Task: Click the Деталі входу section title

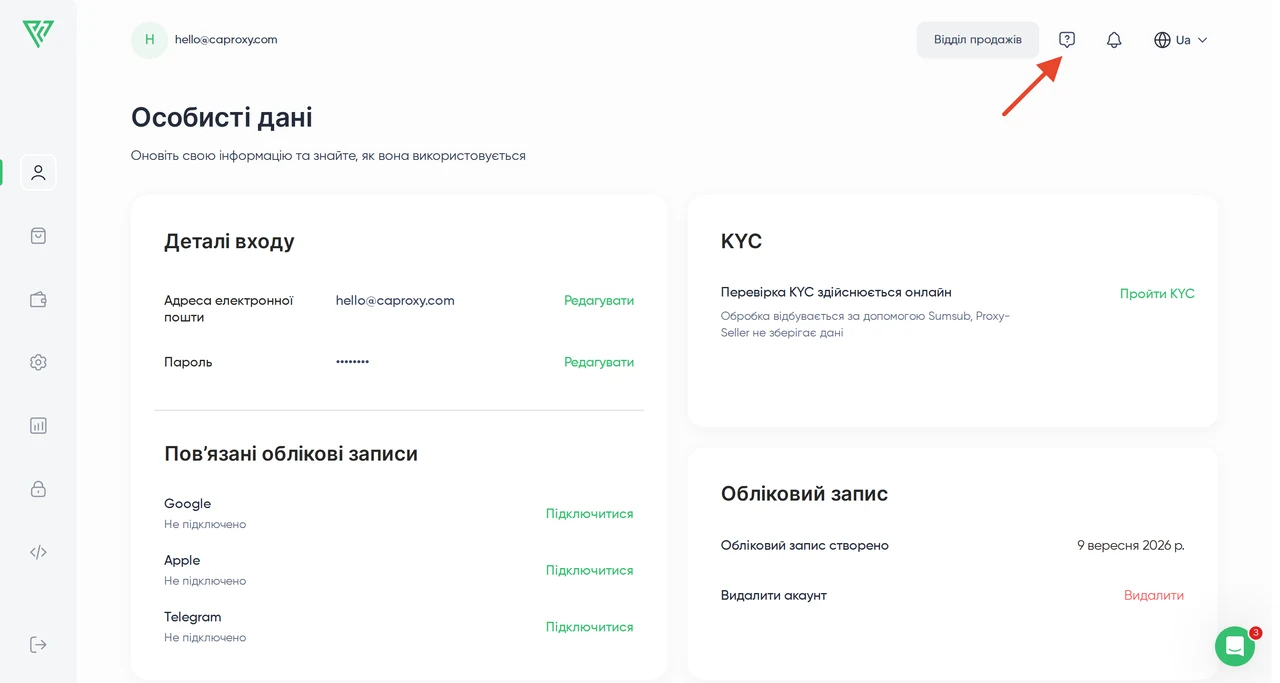Action: [229, 241]
